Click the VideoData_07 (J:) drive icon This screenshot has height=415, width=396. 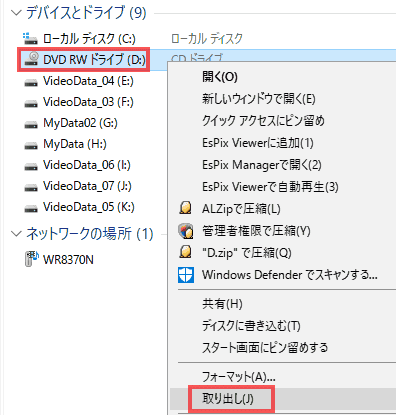(x=31, y=187)
